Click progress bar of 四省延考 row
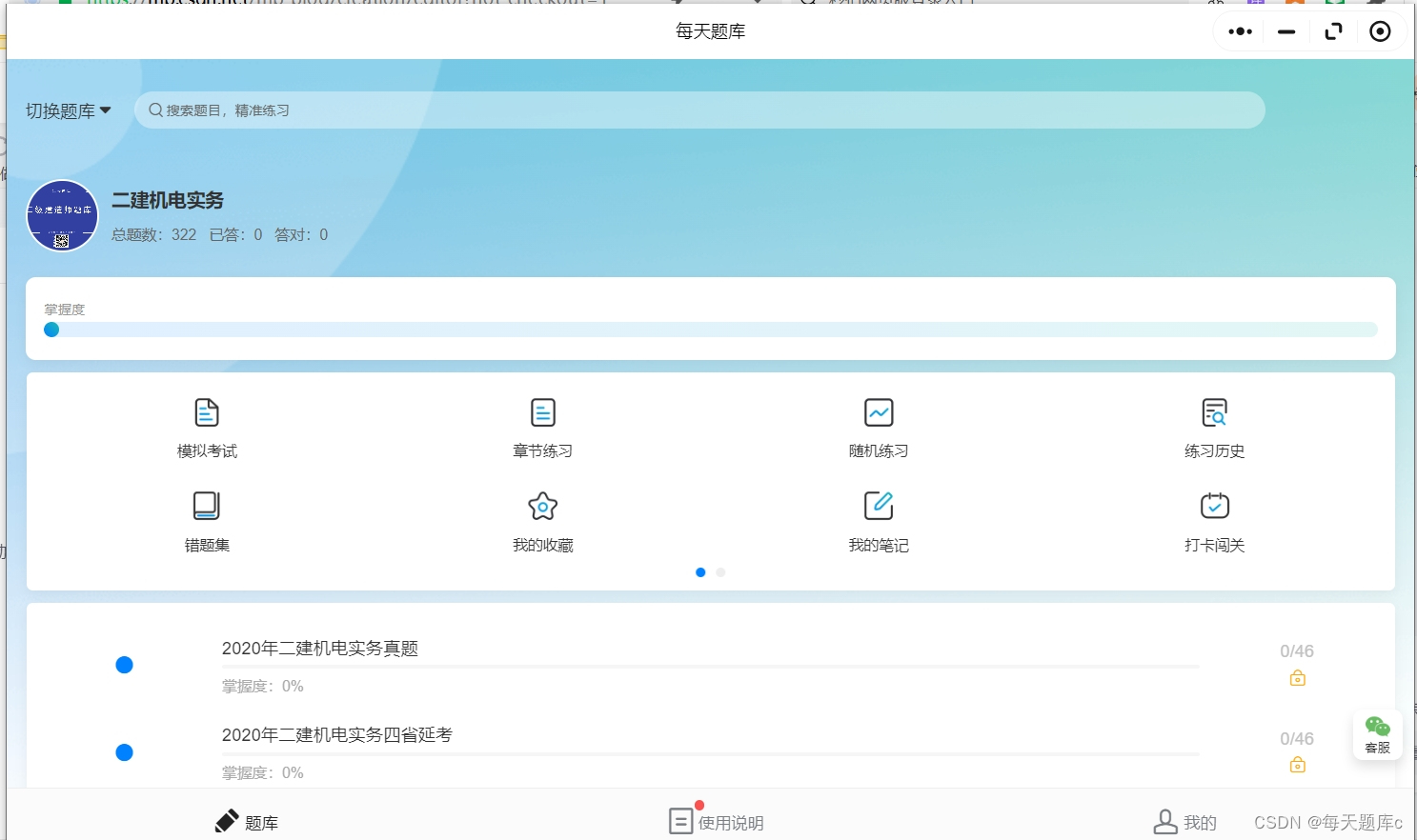Image resolution: width=1417 pixels, height=840 pixels. pyautogui.click(x=710, y=753)
